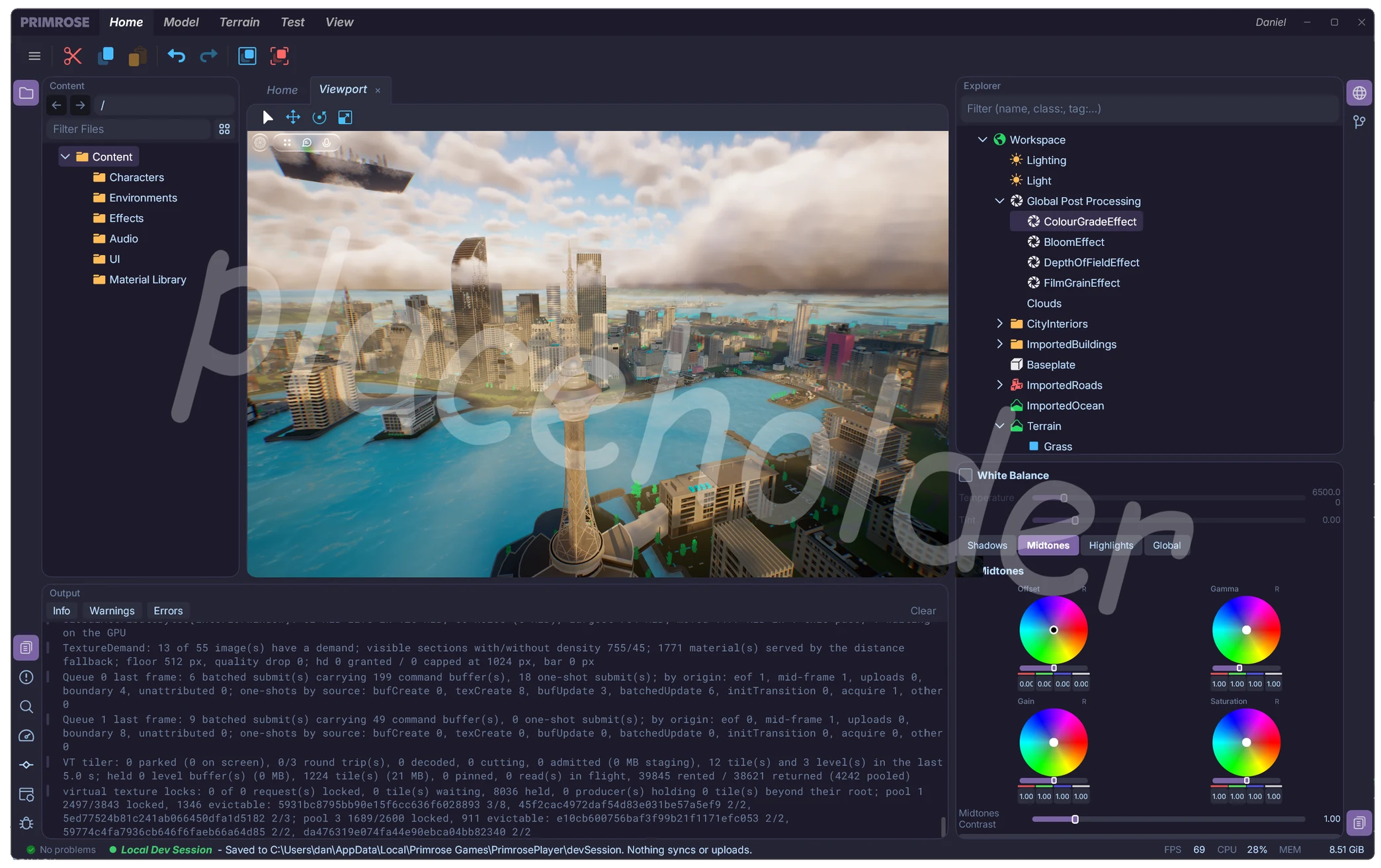Select the Scale tool in viewport
This screenshot has height=868, width=1381.
[345, 118]
